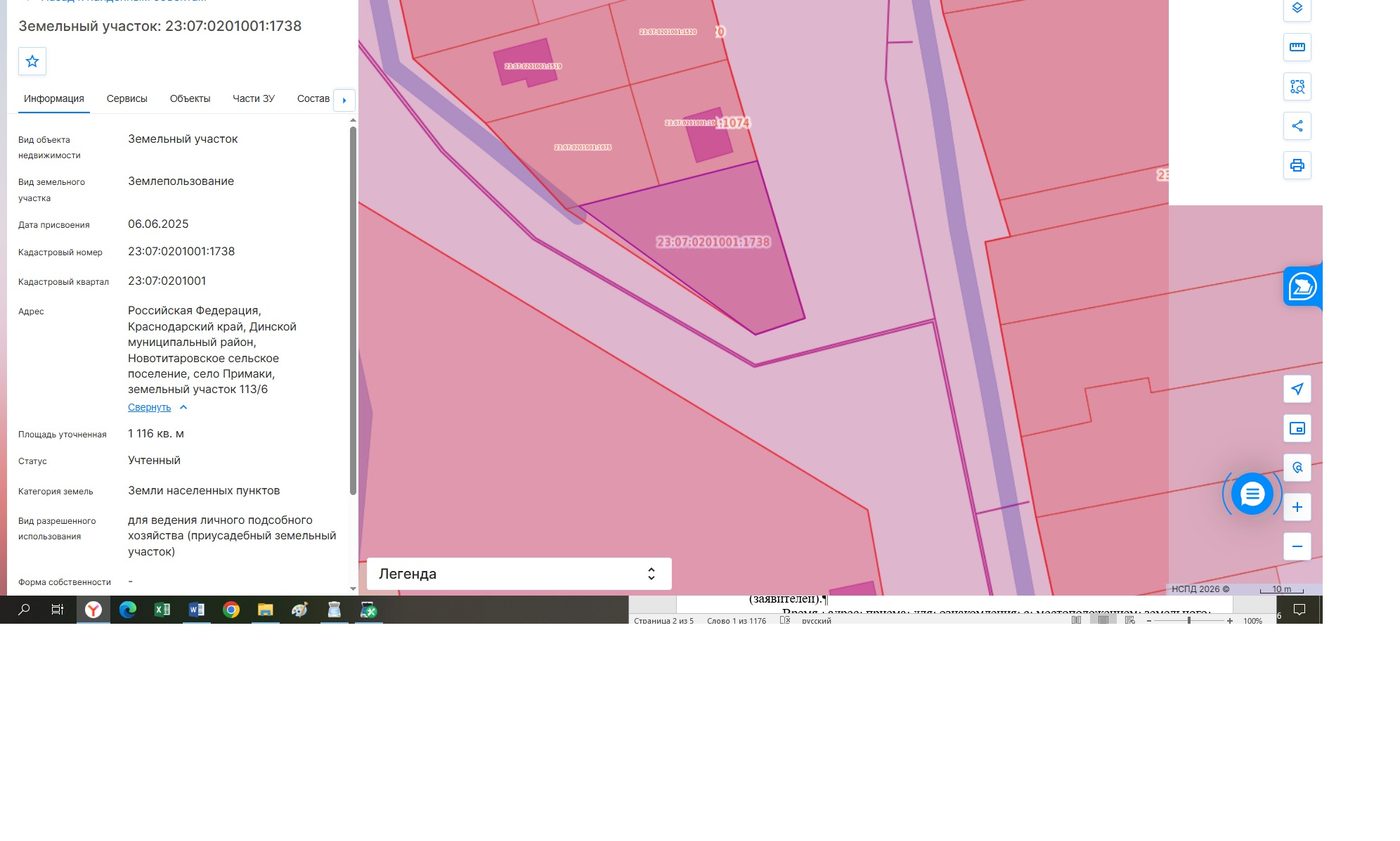Switch to the Состав tab
Screen dimensions: 1400x841
(313, 99)
